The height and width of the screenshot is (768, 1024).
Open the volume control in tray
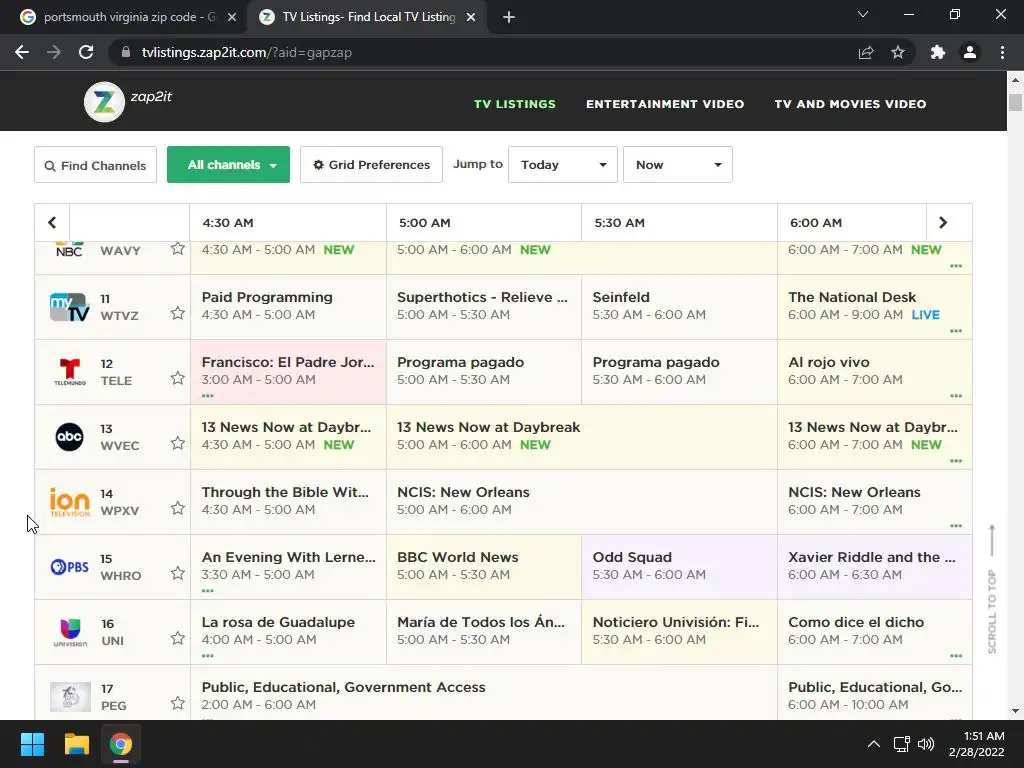[926, 744]
